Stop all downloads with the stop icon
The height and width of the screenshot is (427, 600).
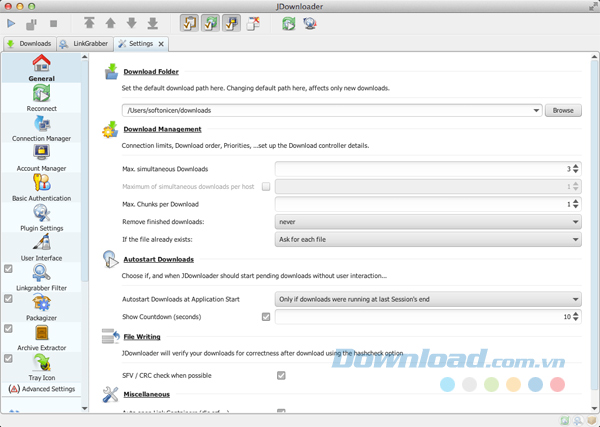click(53, 24)
